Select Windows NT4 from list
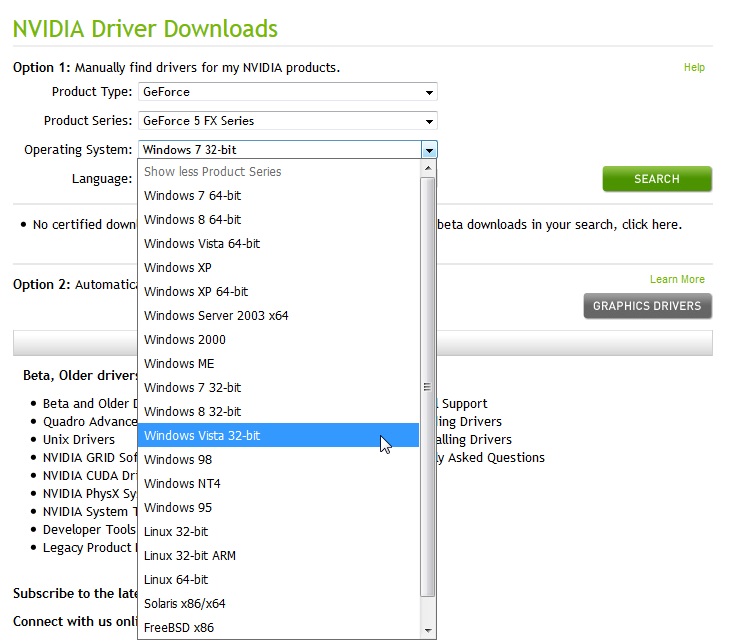Screen dimensions: 732x643 279,484
